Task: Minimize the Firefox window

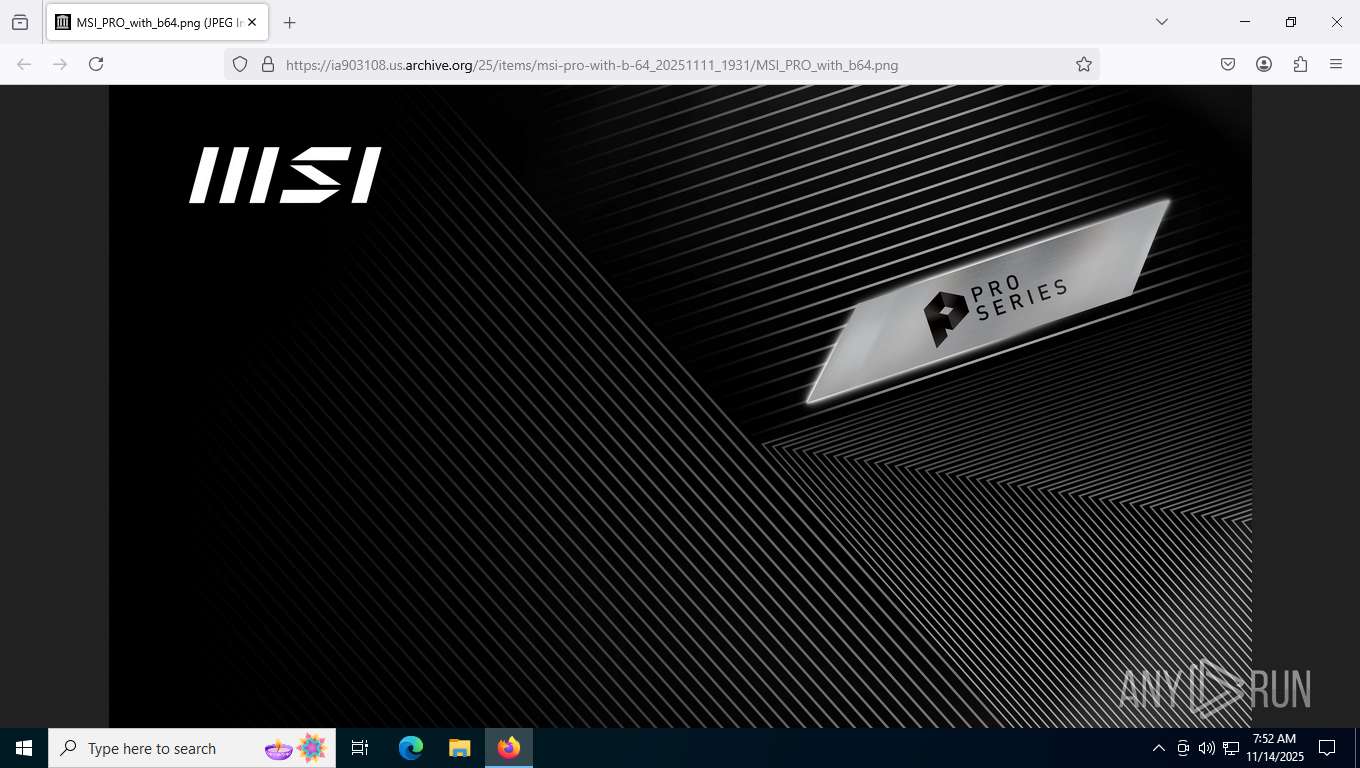Action: point(1245,22)
